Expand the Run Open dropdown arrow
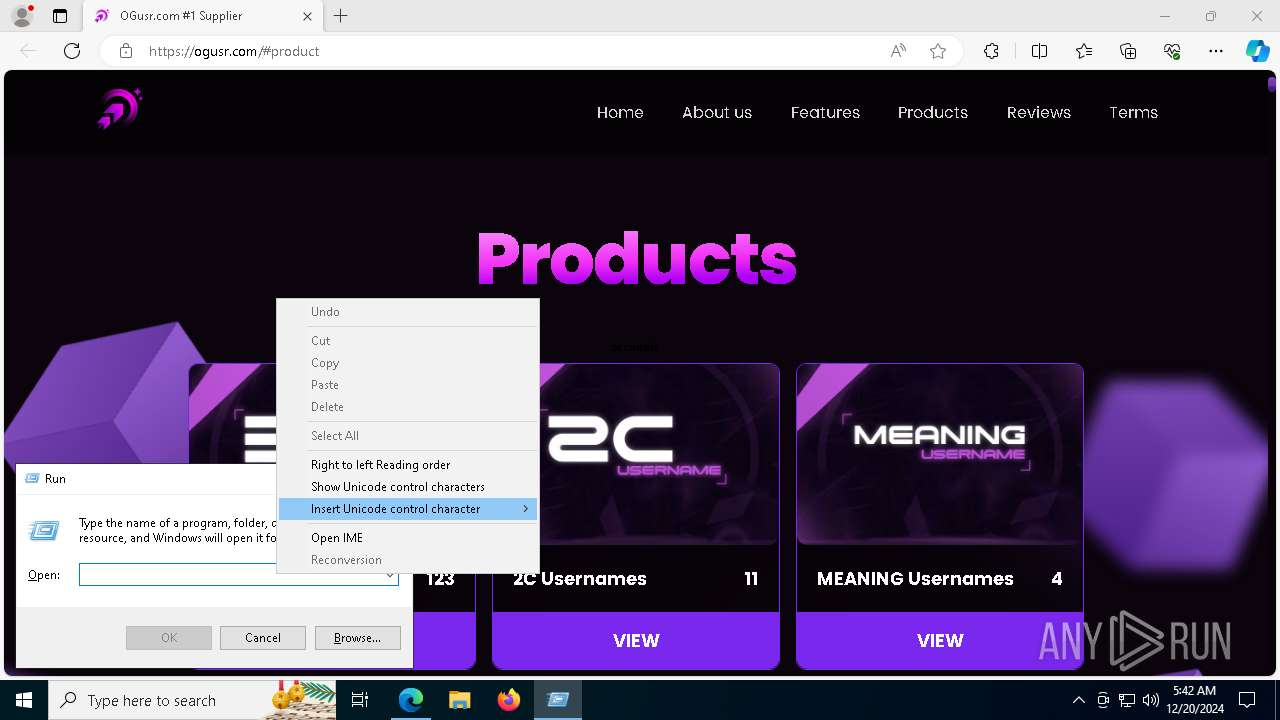This screenshot has height=720, width=1280. (x=389, y=575)
